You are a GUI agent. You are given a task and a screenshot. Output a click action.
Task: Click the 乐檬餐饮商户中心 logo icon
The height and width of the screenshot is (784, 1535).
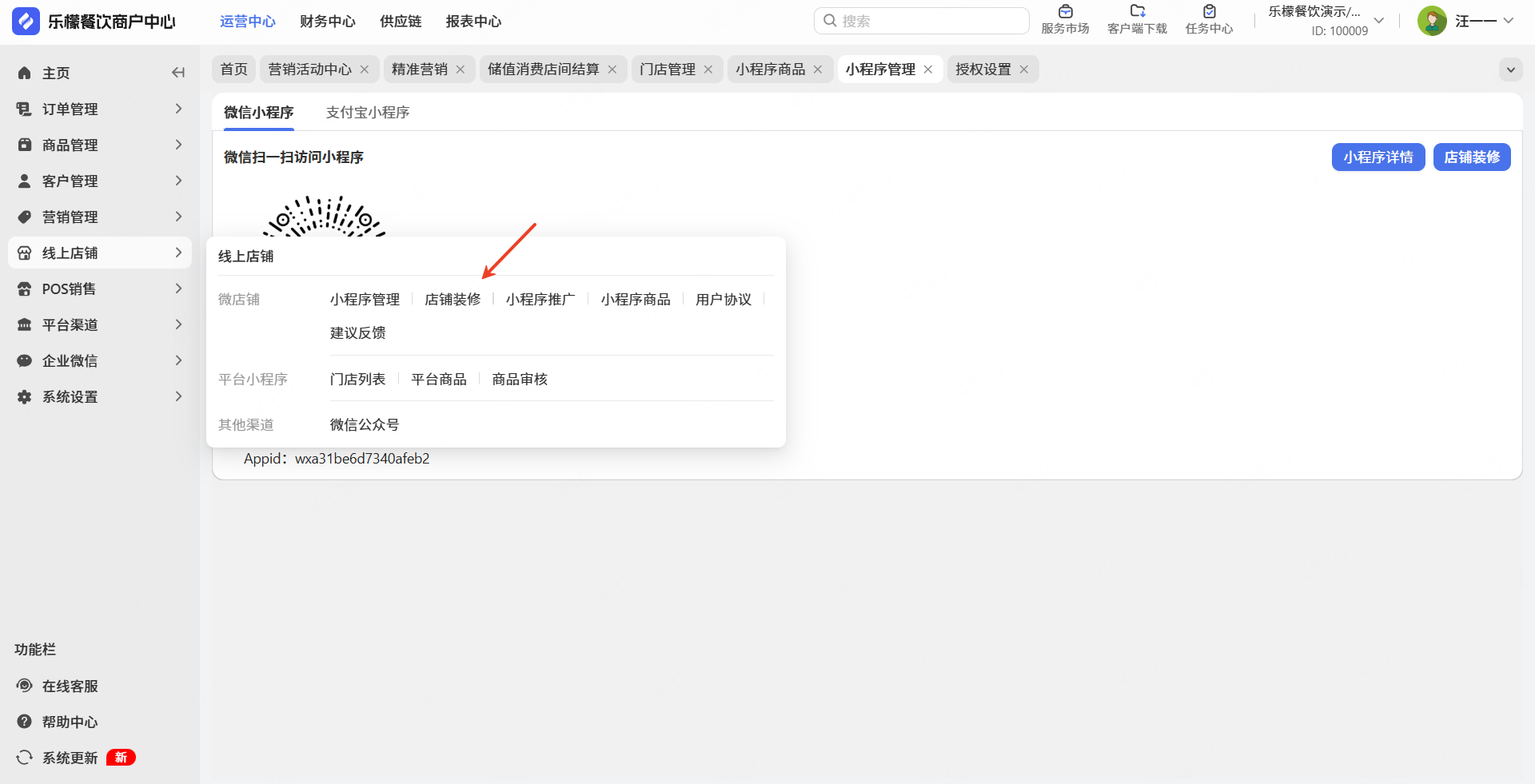26,22
